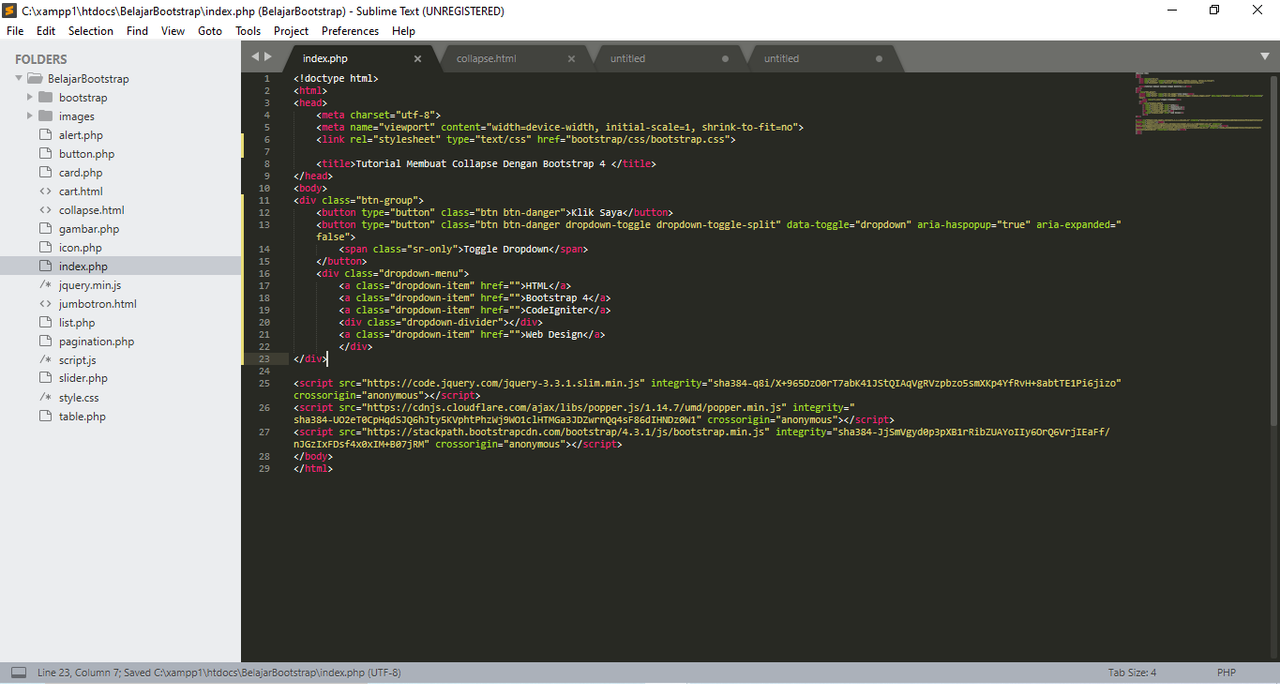Close the index.php tab

click(418, 59)
